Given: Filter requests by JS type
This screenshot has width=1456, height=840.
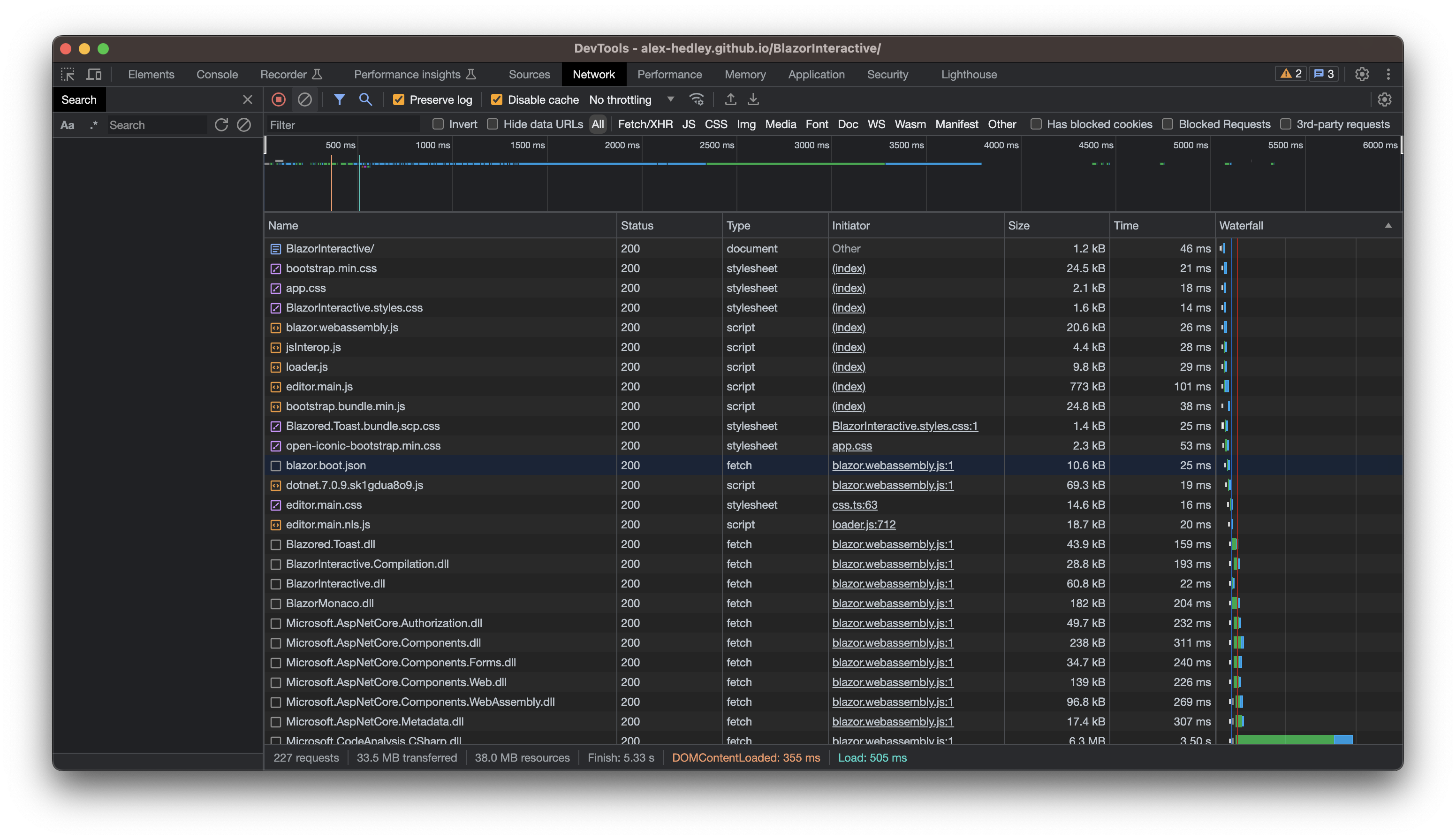Looking at the screenshot, I should [689, 124].
